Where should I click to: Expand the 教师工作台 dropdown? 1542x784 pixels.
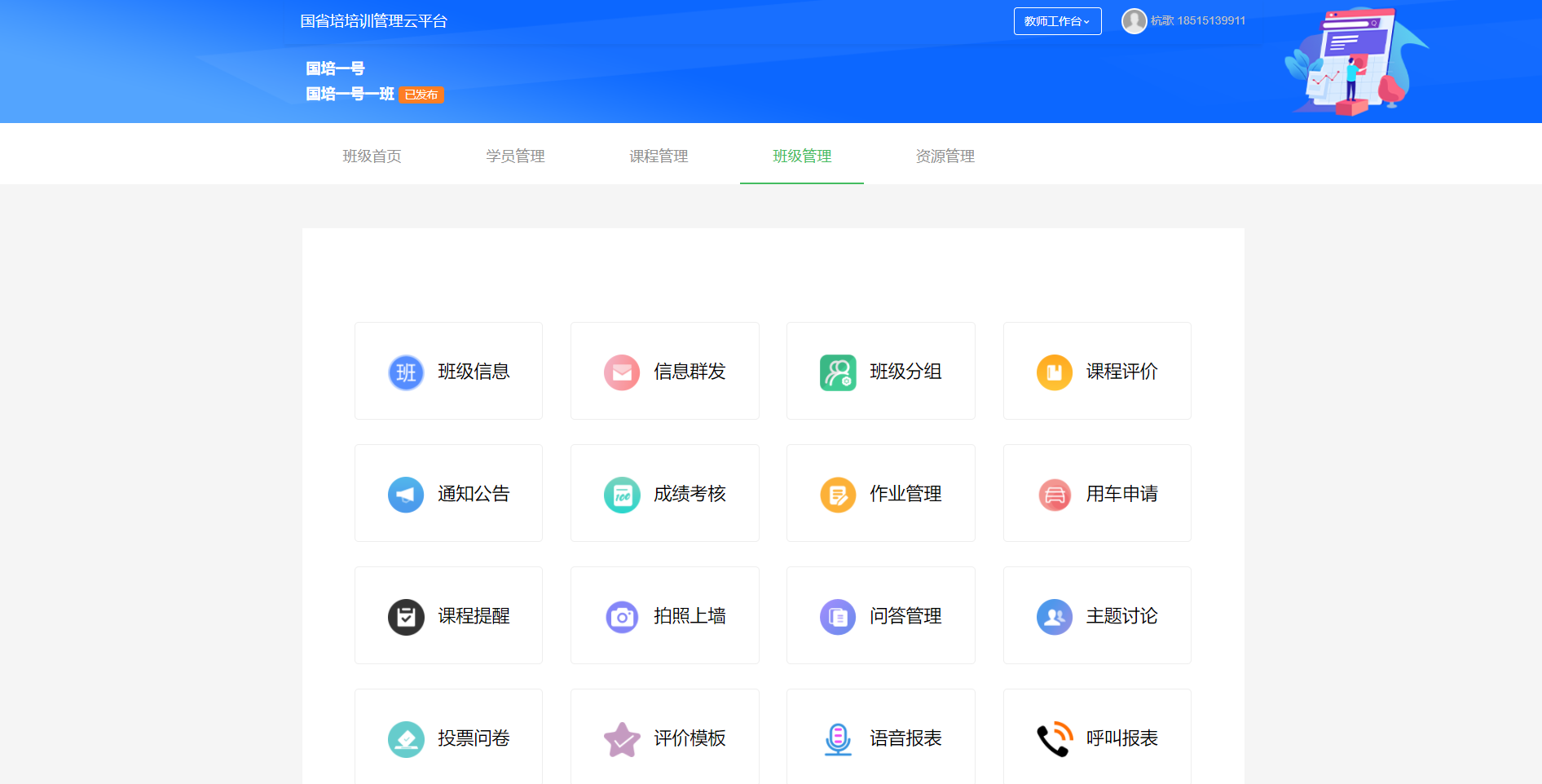[x=1057, y=21]
